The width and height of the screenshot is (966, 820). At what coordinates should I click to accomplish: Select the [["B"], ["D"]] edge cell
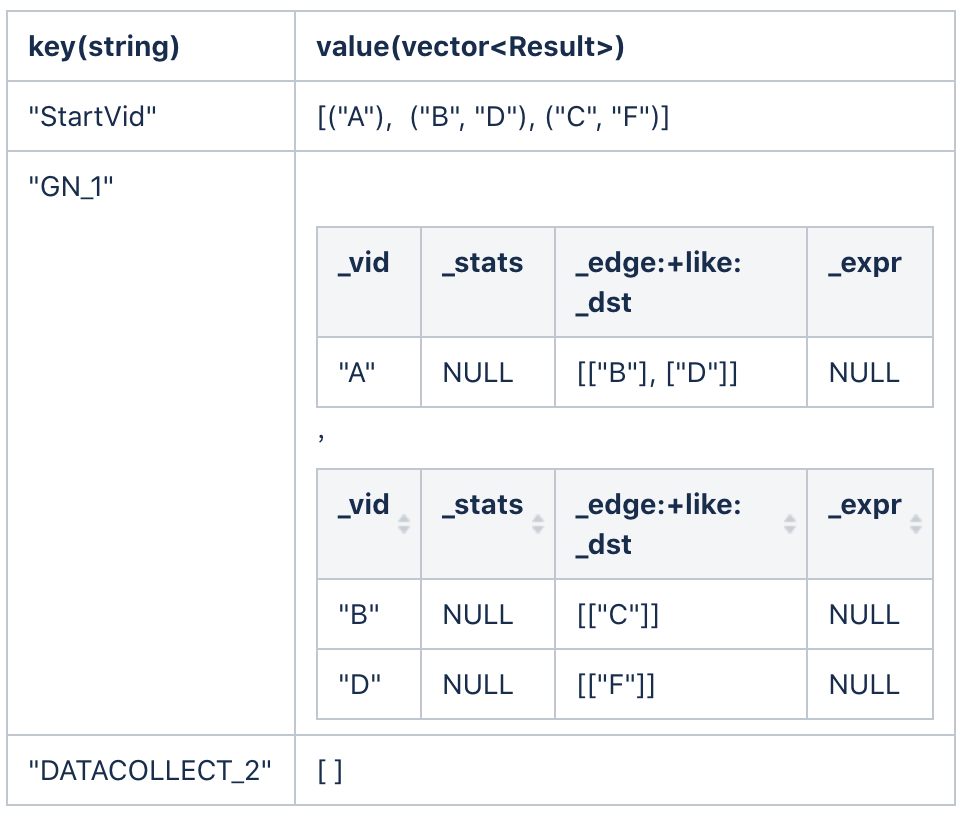click(x=681, y=372)
